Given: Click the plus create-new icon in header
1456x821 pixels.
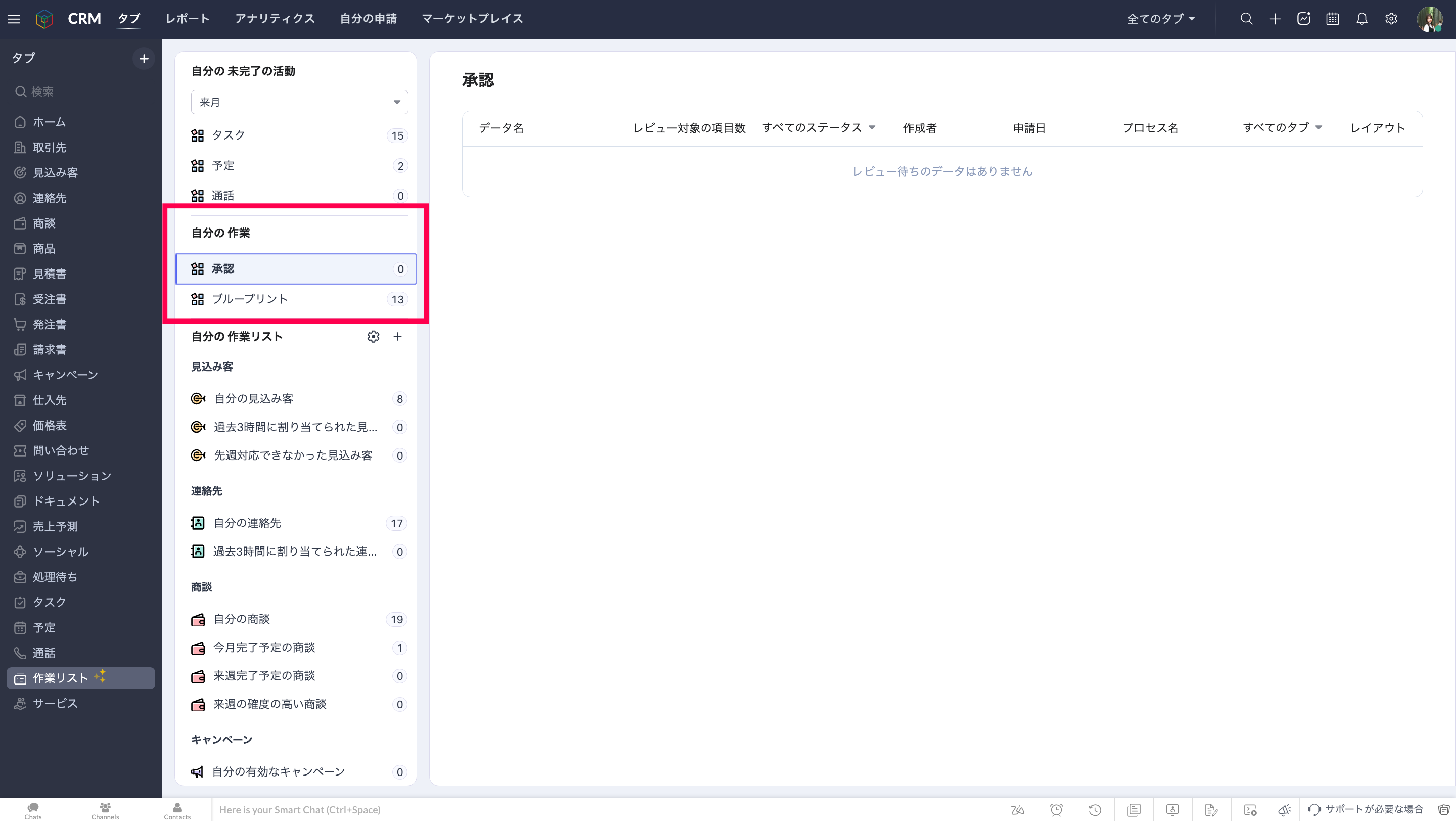Looking at the screenshot, I should [1275, 19].
